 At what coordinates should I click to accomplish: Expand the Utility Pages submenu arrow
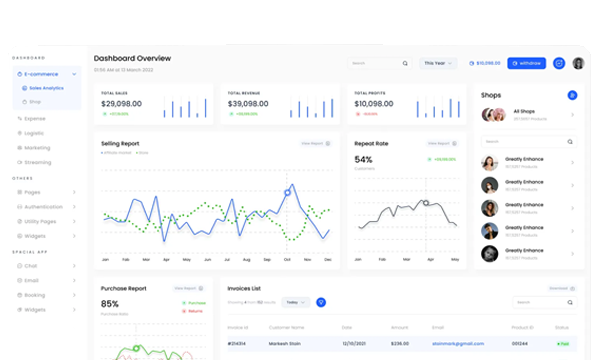pyautogui.click(x=74, y=221)
